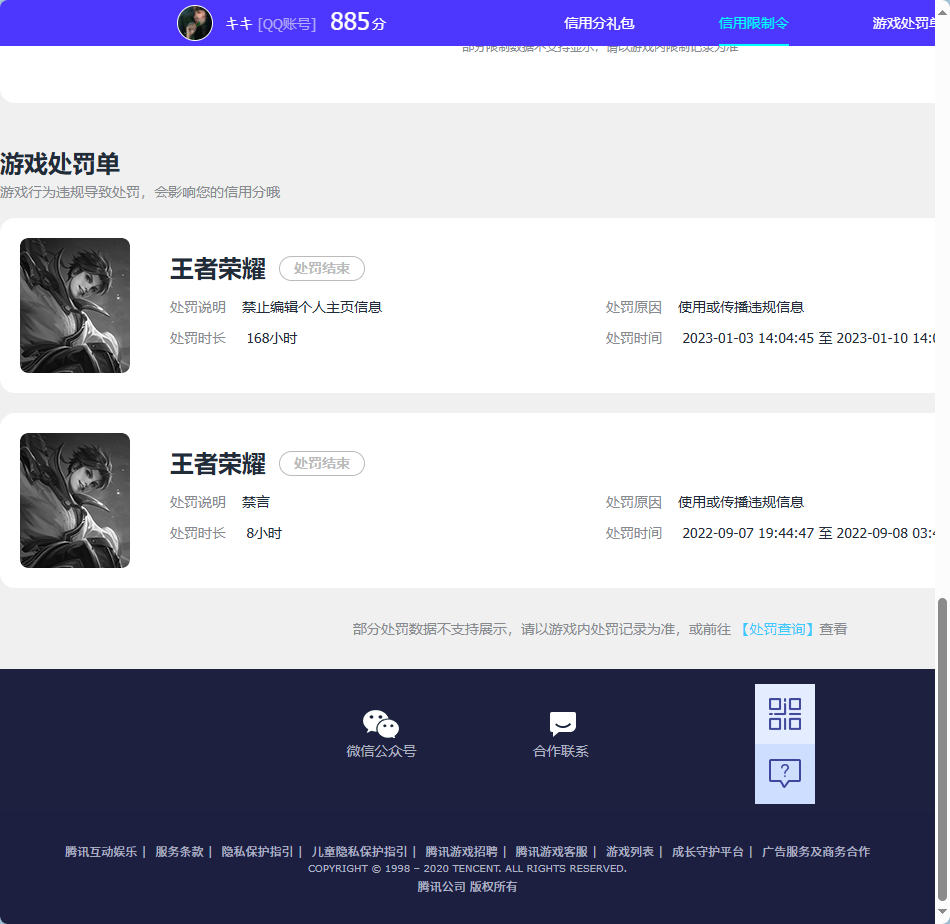Image resolution: width=950 pixels, height=924 pixels.
Task: Click the game thumbnail of the 168小时 penalty card
Action: 75,305
